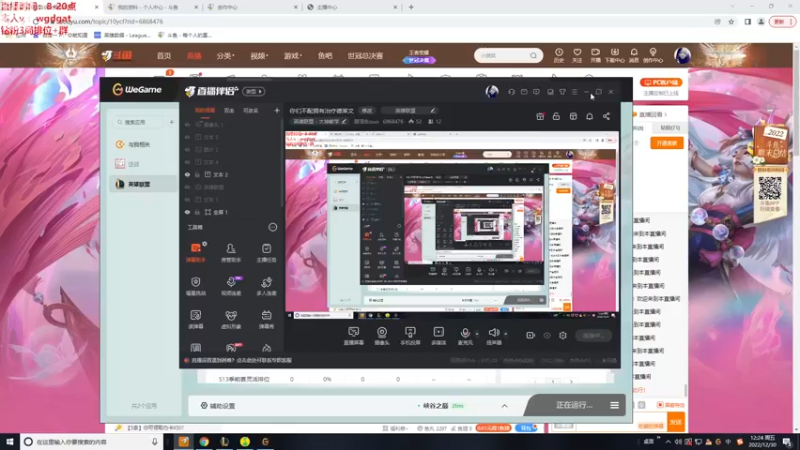The image size is (800, 450).
Task: Open 主播任务 tool in the toolbox
Action: (266, 253)
